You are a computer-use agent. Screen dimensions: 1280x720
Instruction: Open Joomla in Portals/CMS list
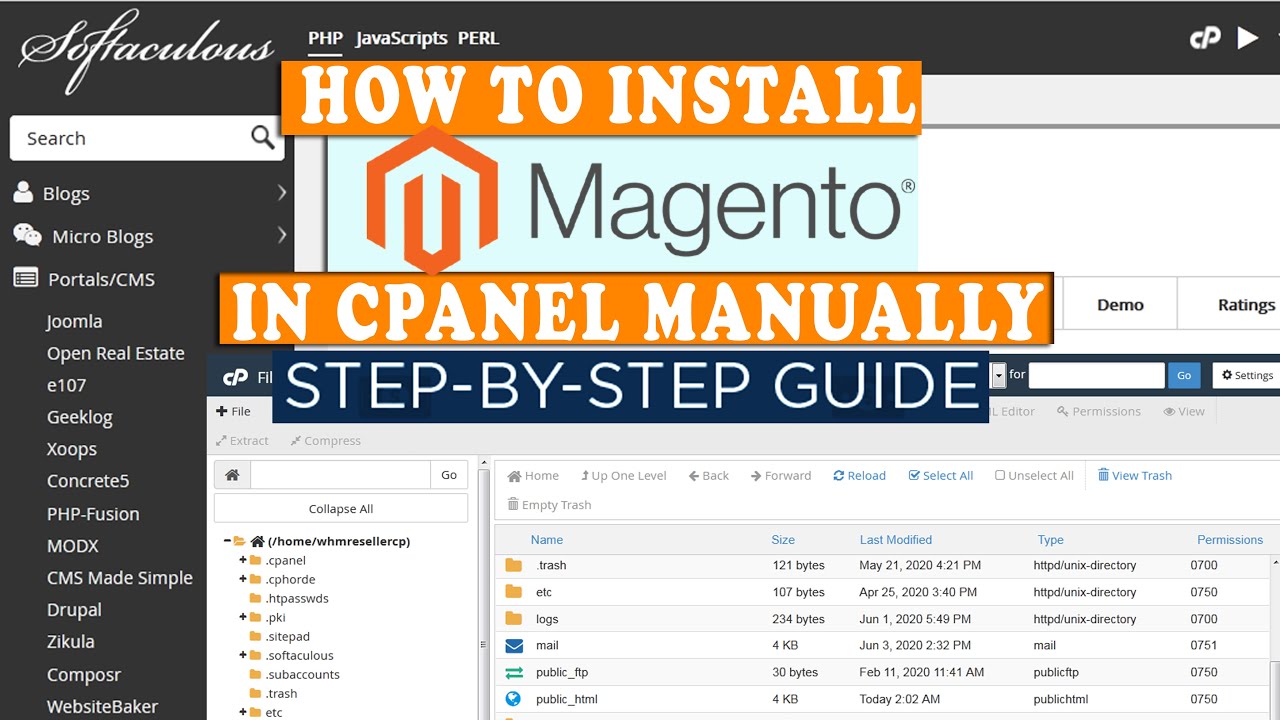pos(74,321)
